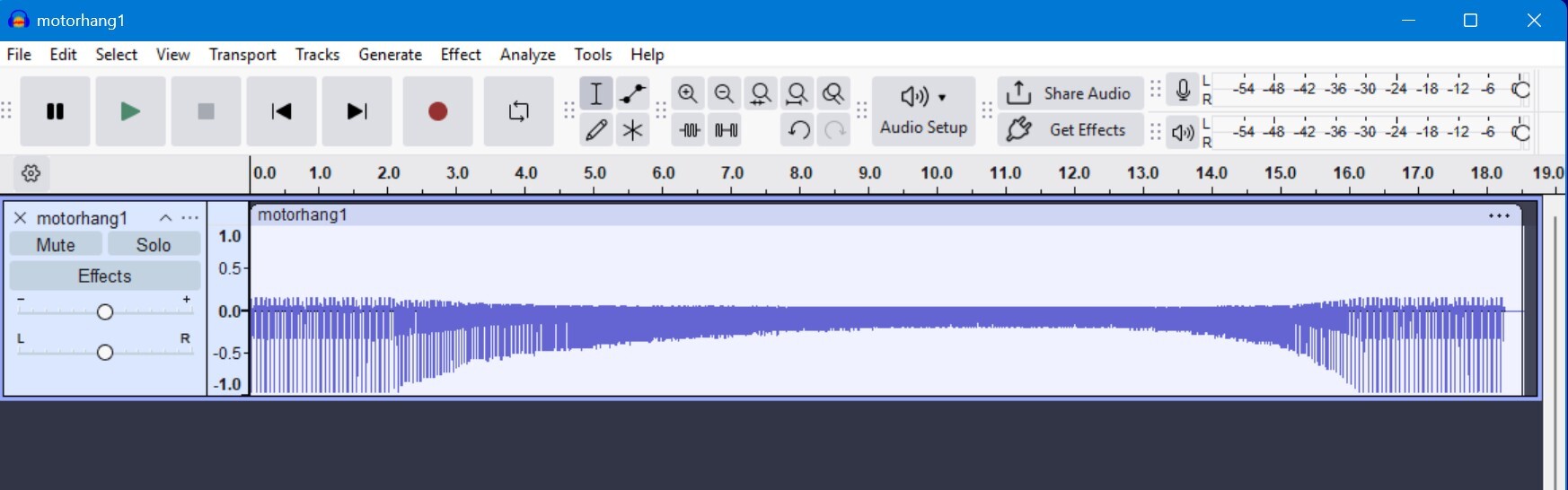Toggle the Loop playback button

click(x=518, y=111)
